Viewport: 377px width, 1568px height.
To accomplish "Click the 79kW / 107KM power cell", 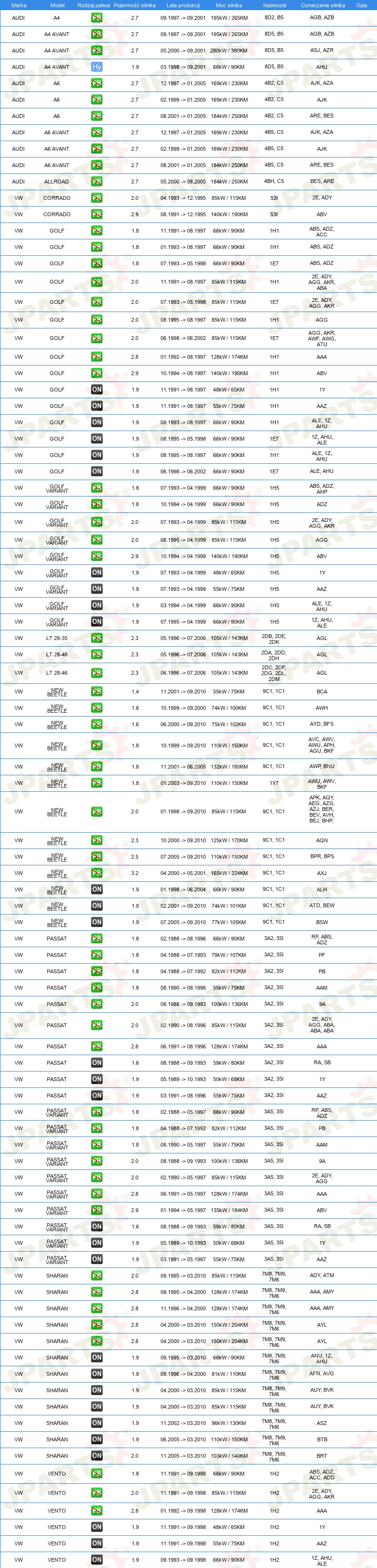I will coord(229,955).
